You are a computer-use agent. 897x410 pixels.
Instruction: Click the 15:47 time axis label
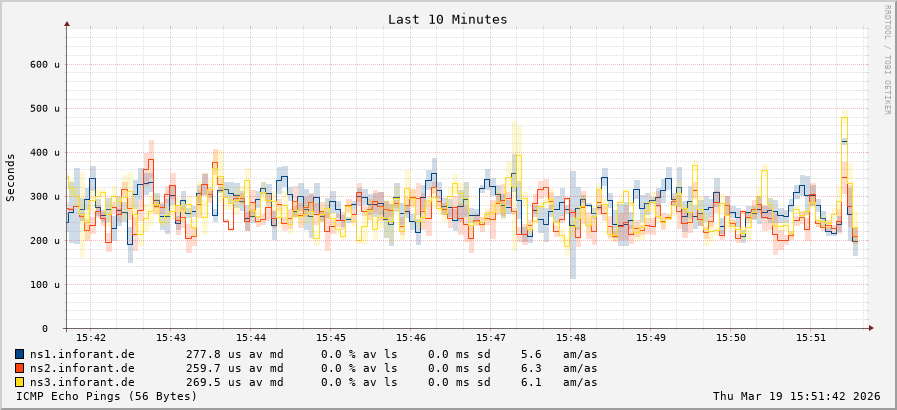pos(491,338)
